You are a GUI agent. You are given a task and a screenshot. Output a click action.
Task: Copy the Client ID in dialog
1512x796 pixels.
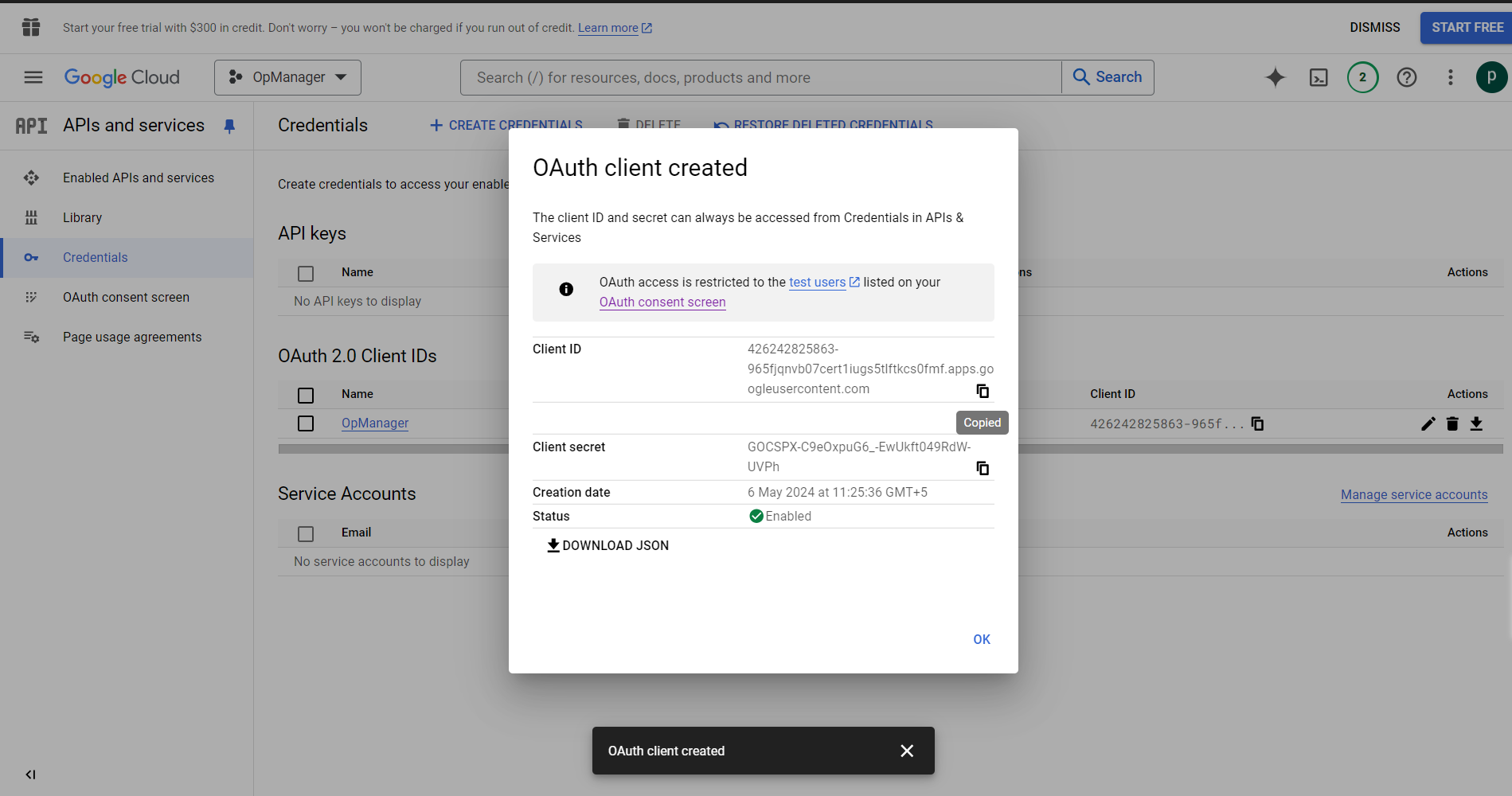pyautogui.click(x=983, y=391)
